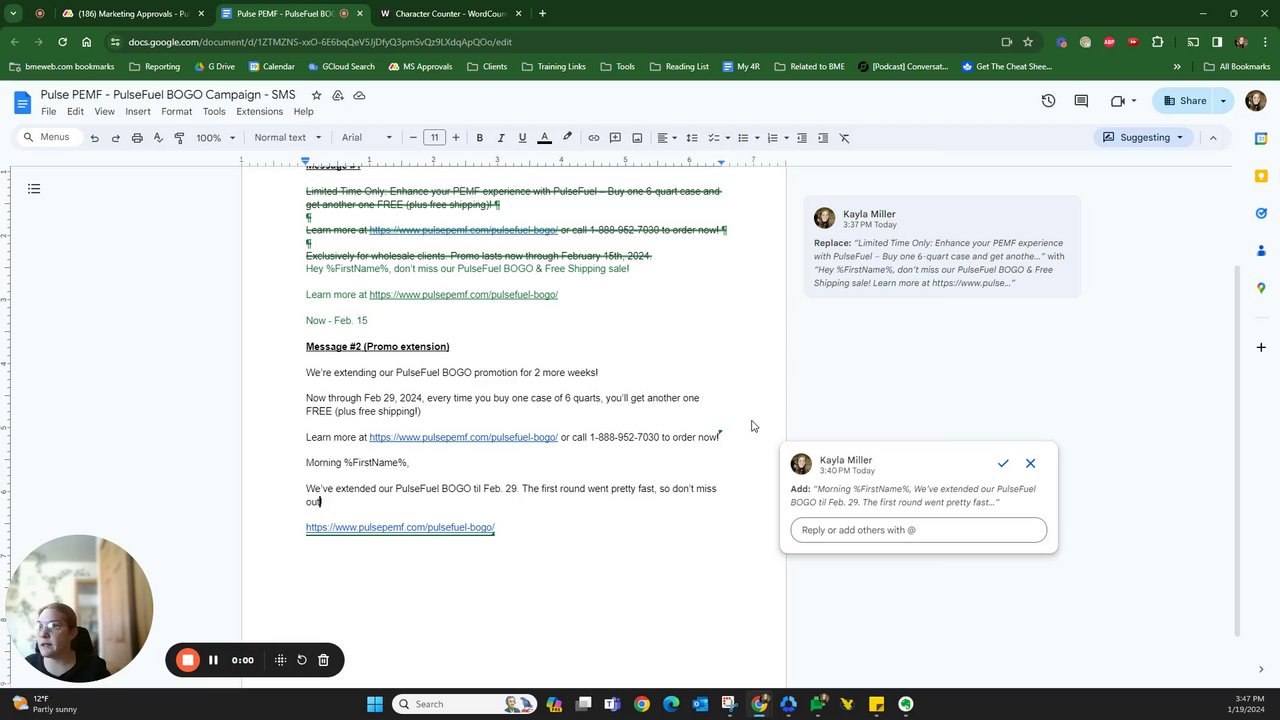Pause the screen recording
Viewport: 1280px width, 720px height.
(x=213, y=660)
